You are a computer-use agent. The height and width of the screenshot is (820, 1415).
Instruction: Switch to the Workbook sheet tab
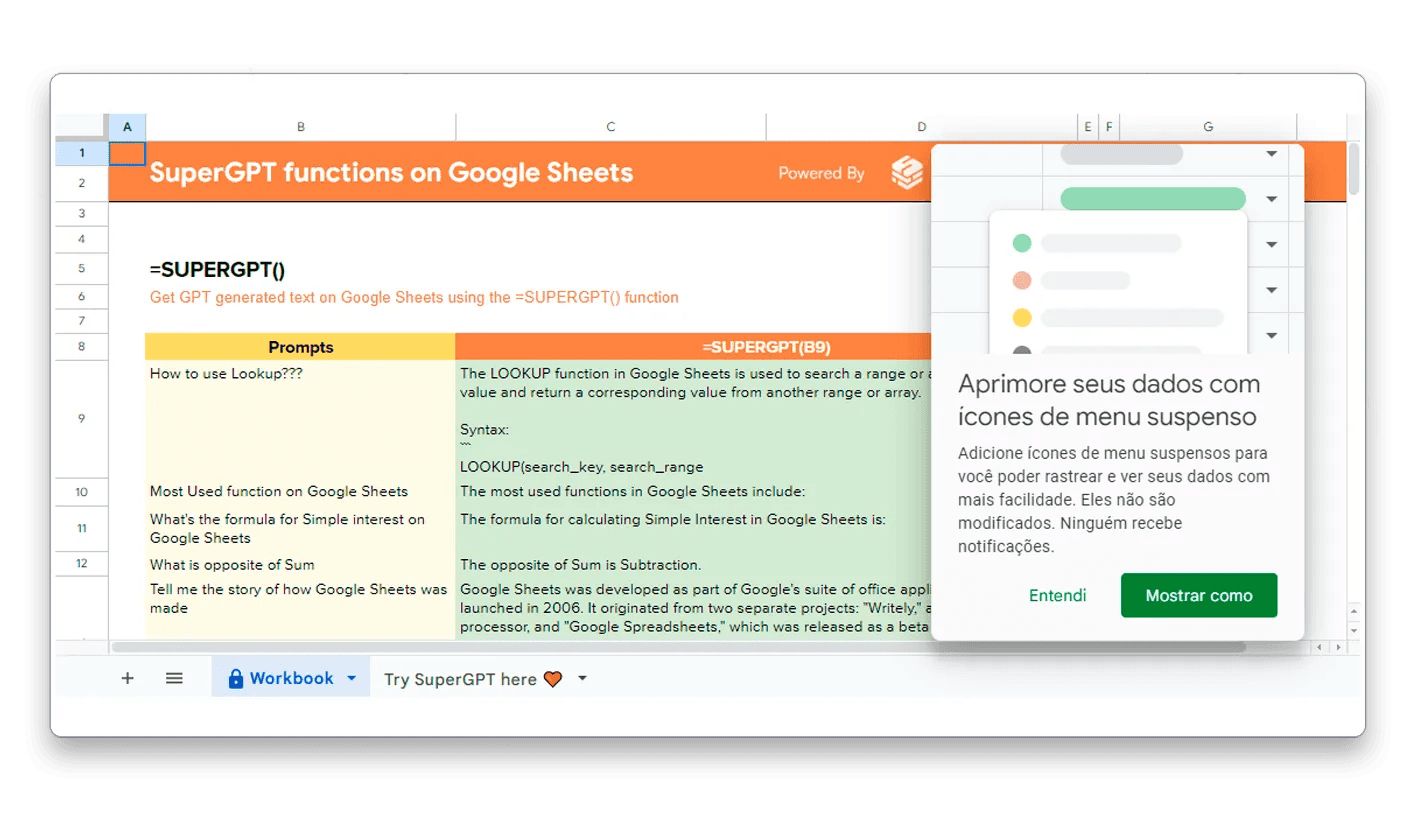[x=291, y=678]
